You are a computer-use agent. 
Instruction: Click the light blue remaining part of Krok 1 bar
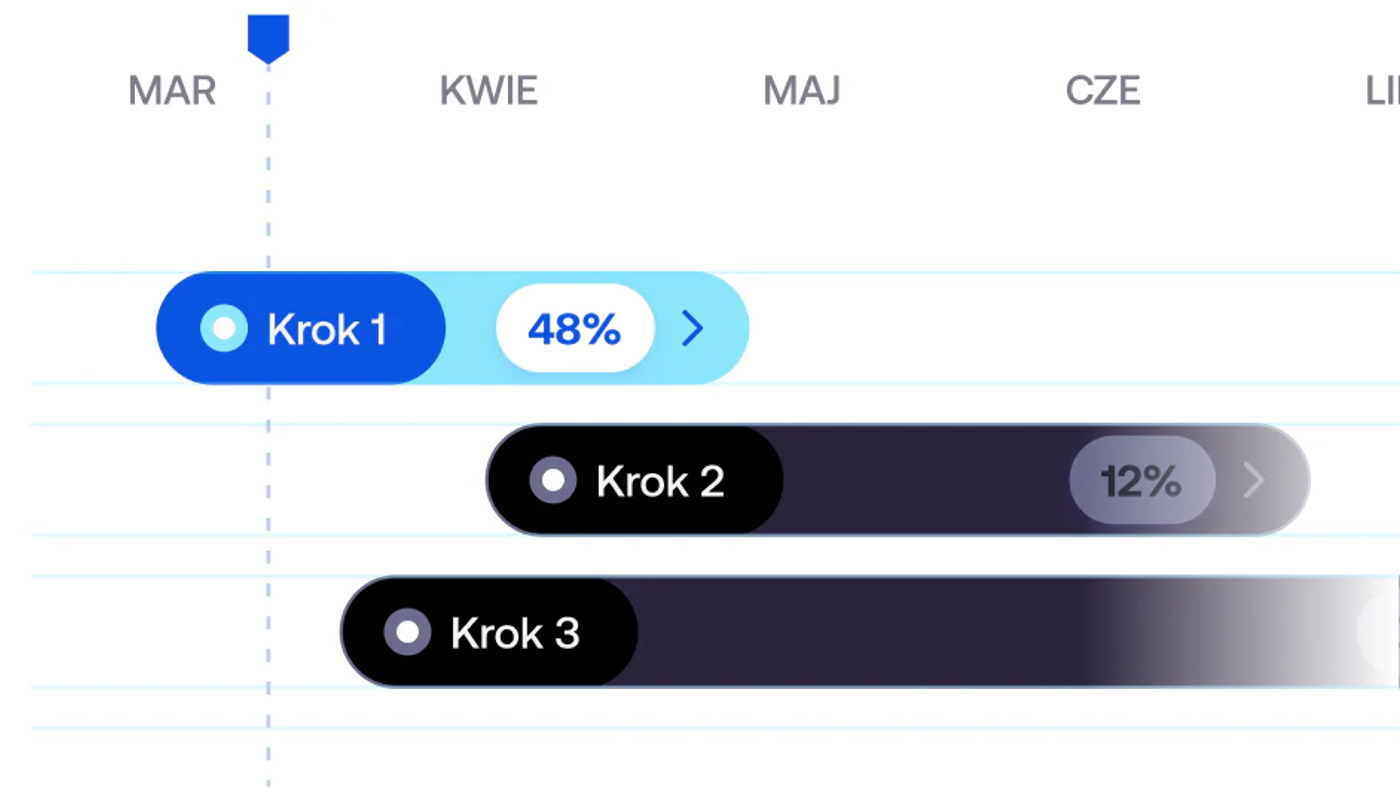coord(597,328)
